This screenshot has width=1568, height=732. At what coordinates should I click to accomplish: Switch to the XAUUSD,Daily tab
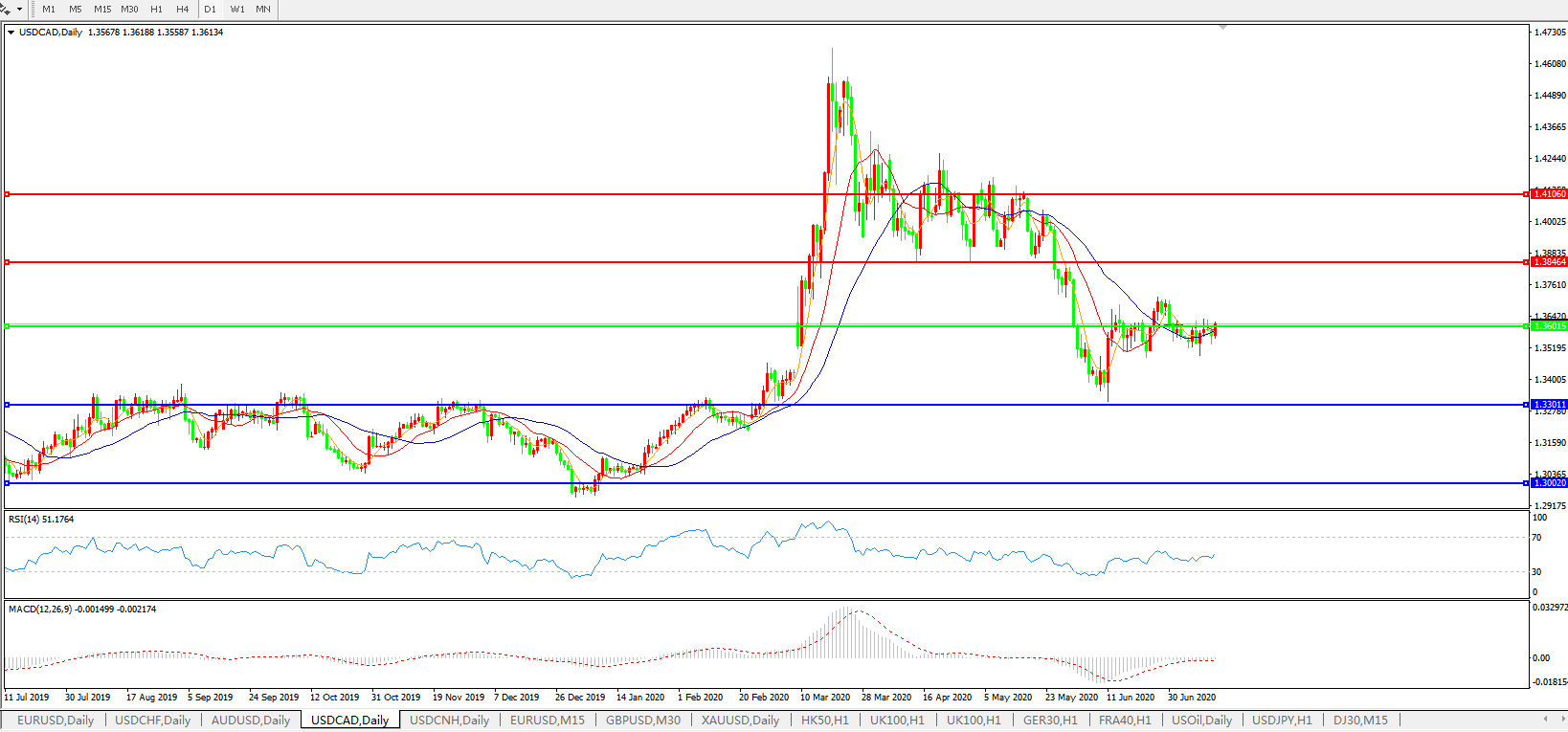coord(740,721)
